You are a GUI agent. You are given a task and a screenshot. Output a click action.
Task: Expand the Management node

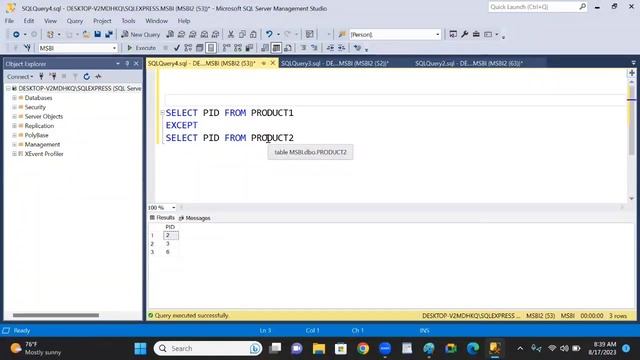coord(14,144)
